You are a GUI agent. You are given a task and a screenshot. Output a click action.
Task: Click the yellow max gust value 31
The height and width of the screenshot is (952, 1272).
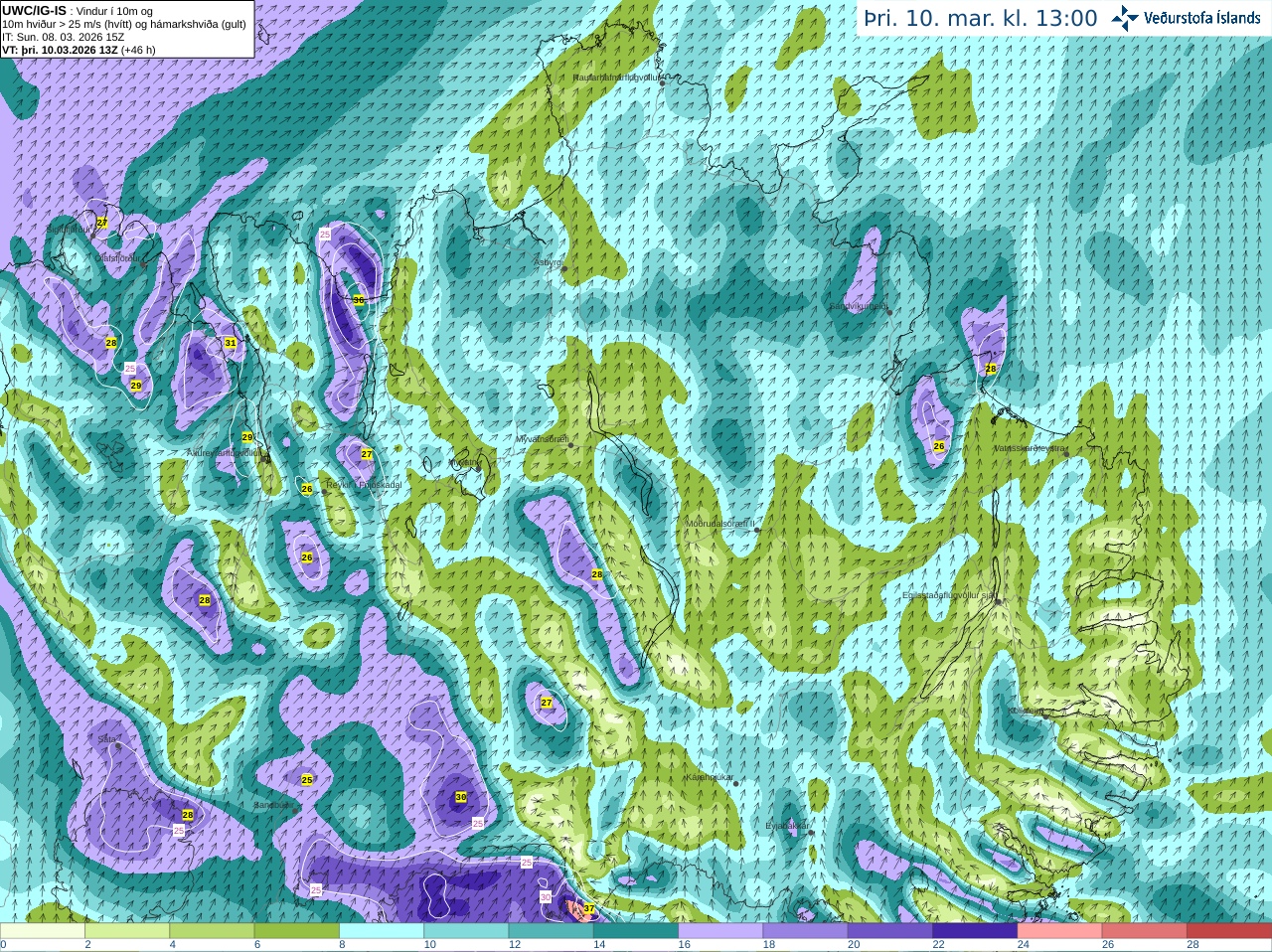(x=231, y=343)
